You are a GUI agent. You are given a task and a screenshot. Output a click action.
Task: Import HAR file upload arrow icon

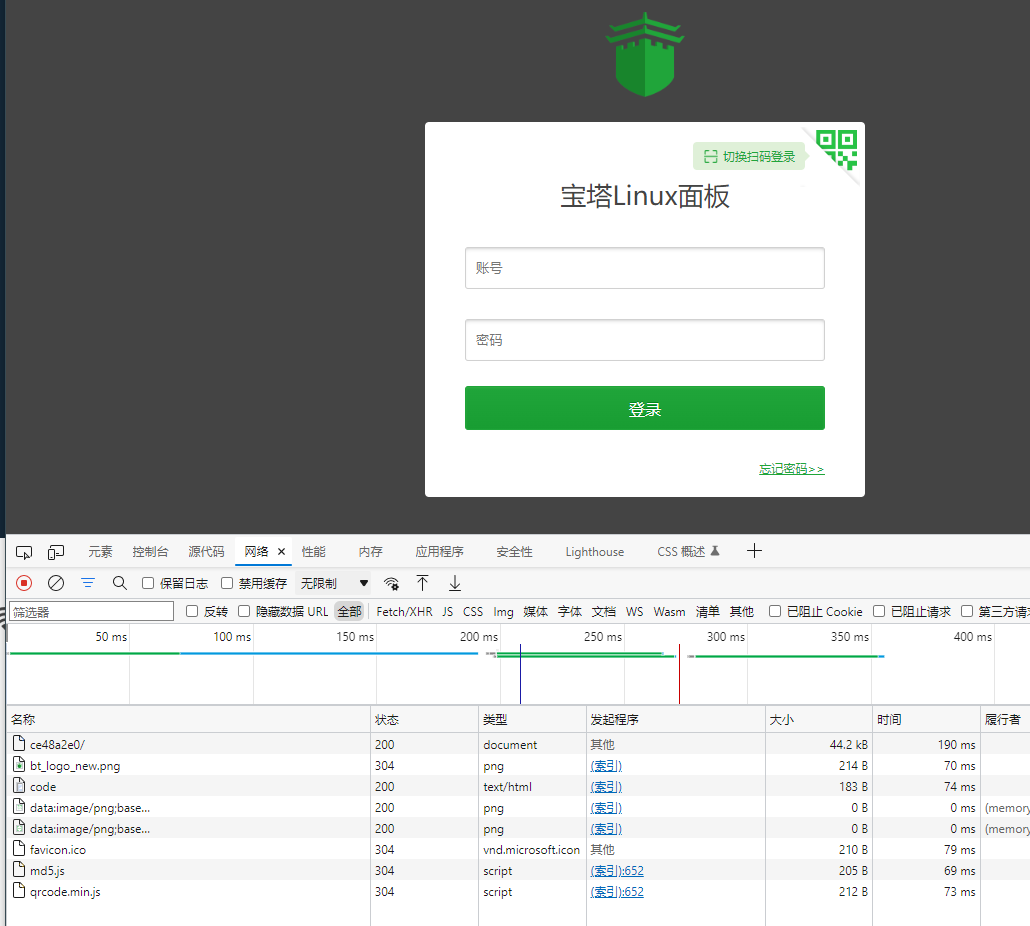[422, 583]
